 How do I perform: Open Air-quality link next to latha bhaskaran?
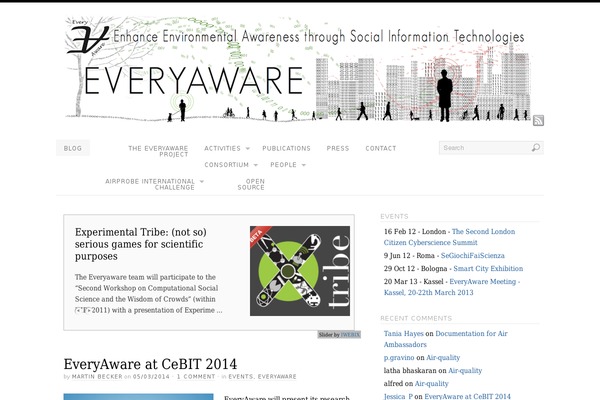[465, 371]
